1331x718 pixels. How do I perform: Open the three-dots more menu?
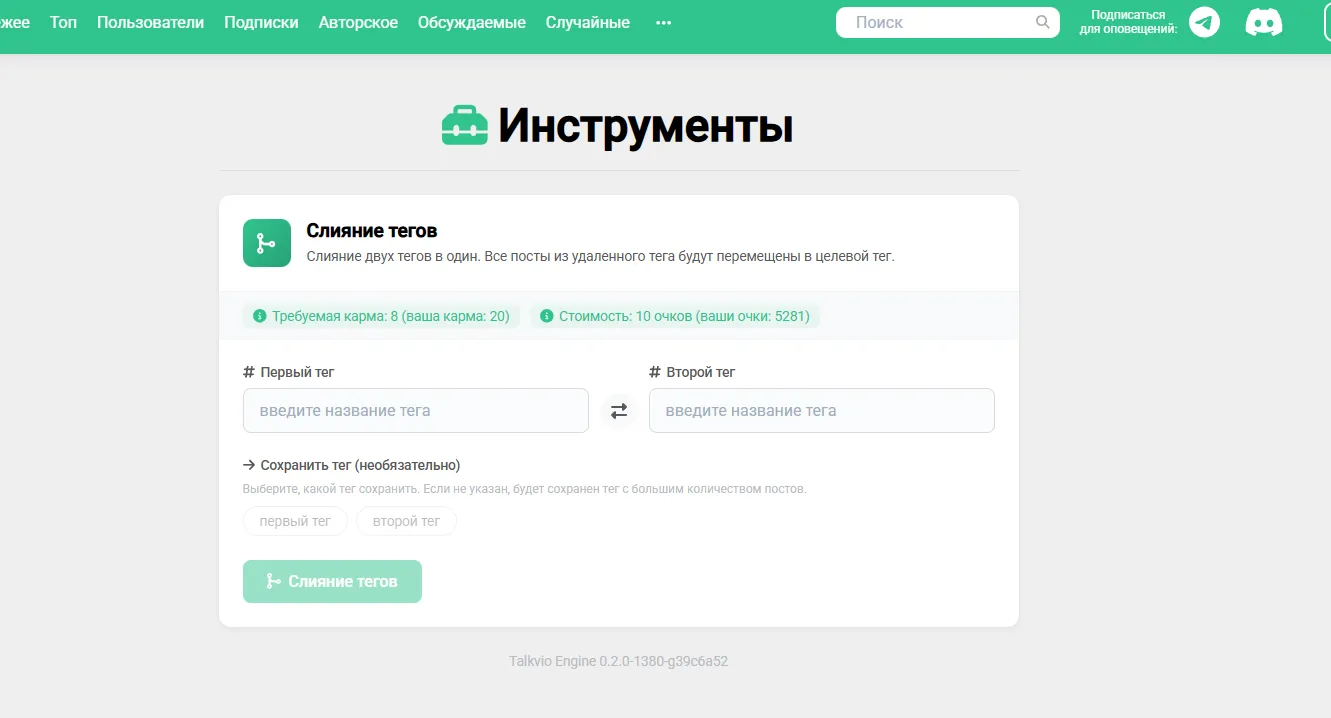[x=664, y=22]
